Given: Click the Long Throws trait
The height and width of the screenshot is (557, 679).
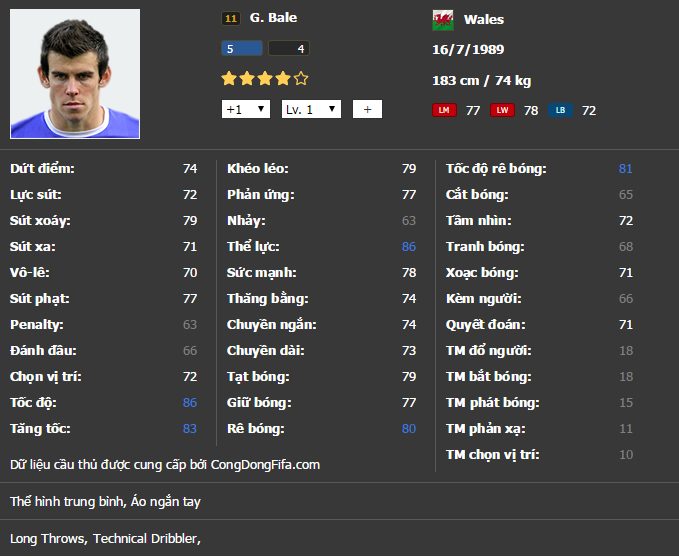Looking at the screenshot, I should pyautogui.click(x=49, y=538).
